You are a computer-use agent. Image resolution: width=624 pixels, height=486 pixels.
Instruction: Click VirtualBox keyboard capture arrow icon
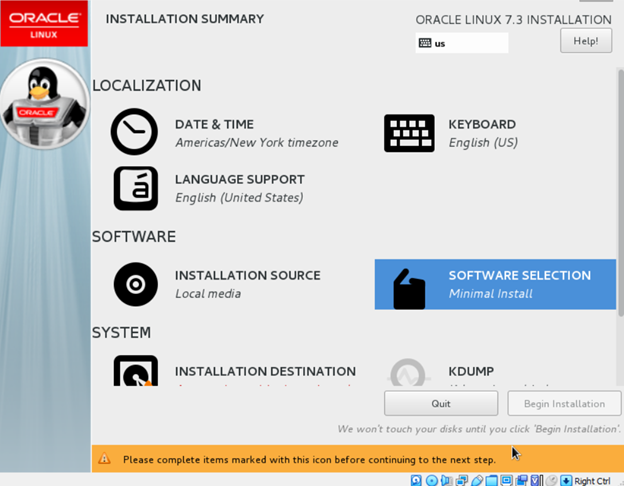(x=566, y=480)
